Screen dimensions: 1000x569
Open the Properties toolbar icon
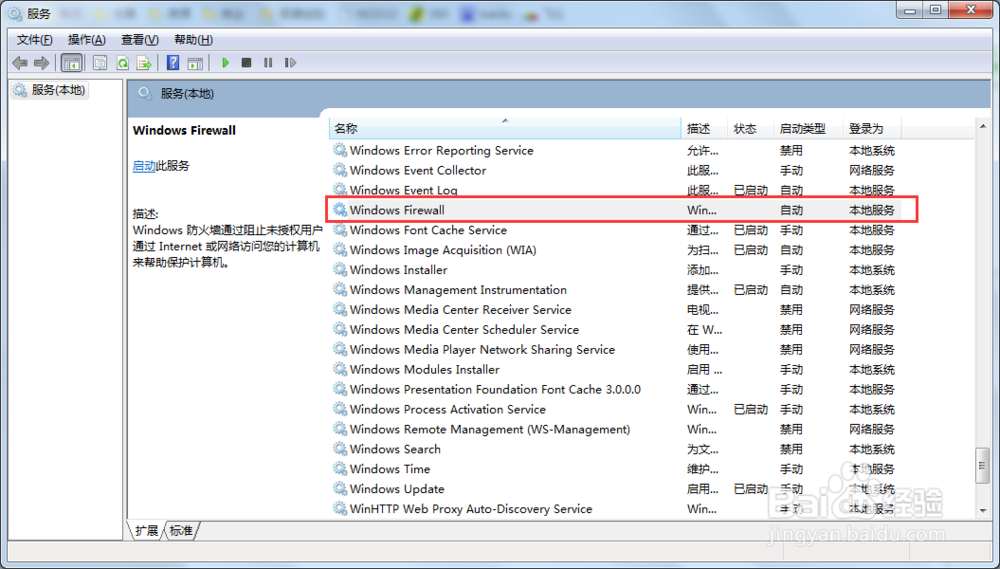point(100,63)
